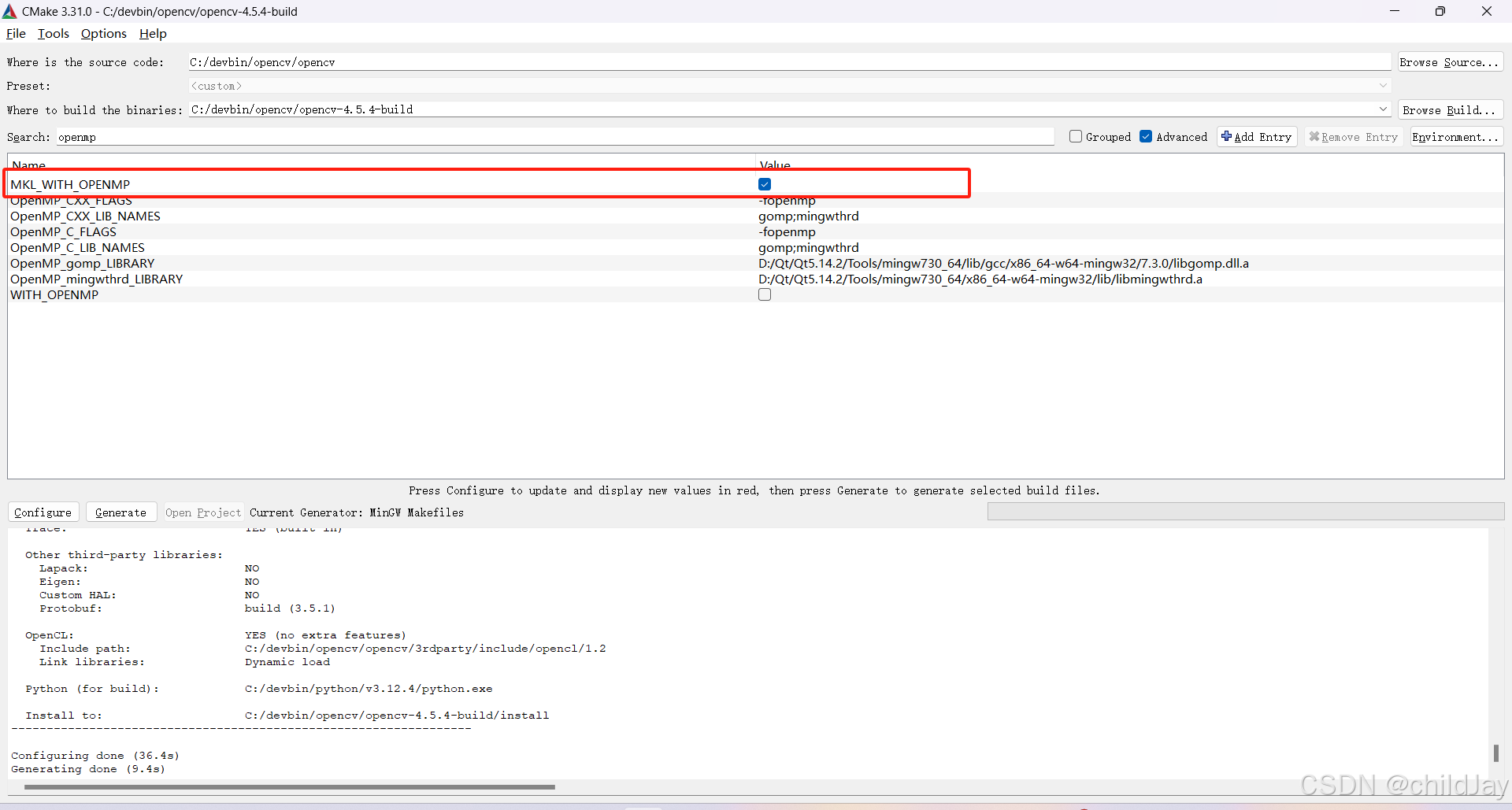Click the OpenCL include path in log

pos(425,649)
